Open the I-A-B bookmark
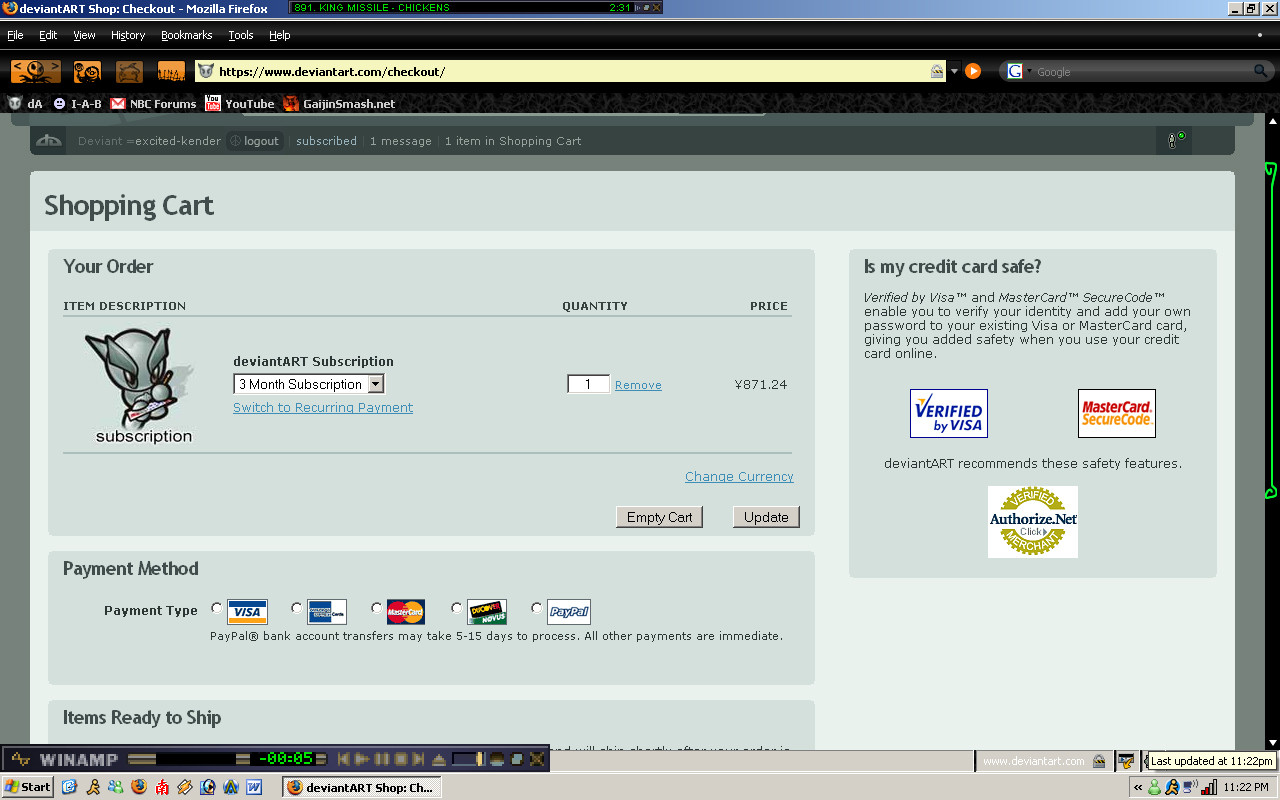This screenshot has height=800, width=1280. coord(77,103)
